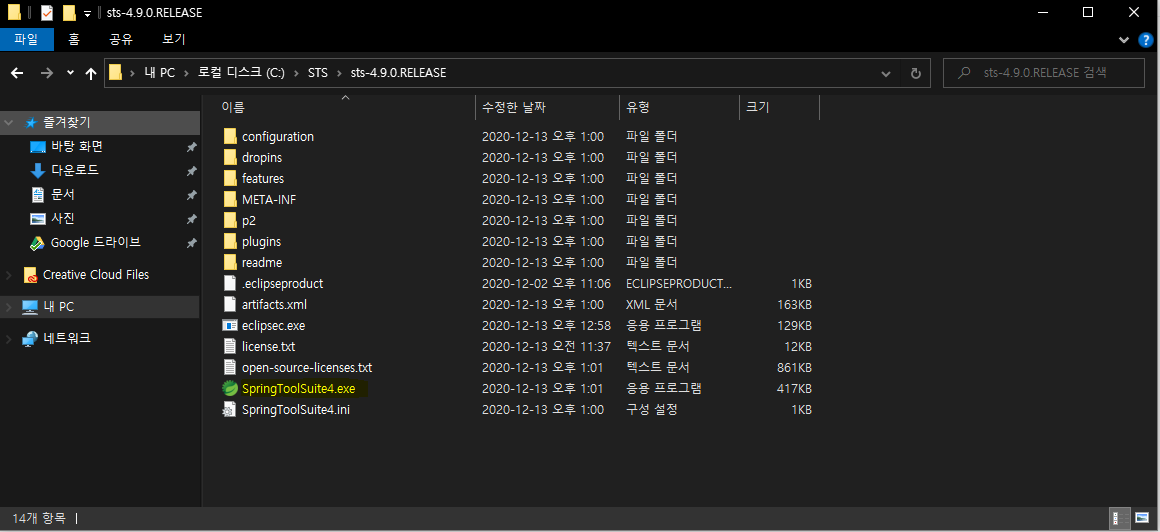The height and width of the screenshot is (532, 1160).
Task: Open the Explorer help question mark
Action: [1144, 40]
